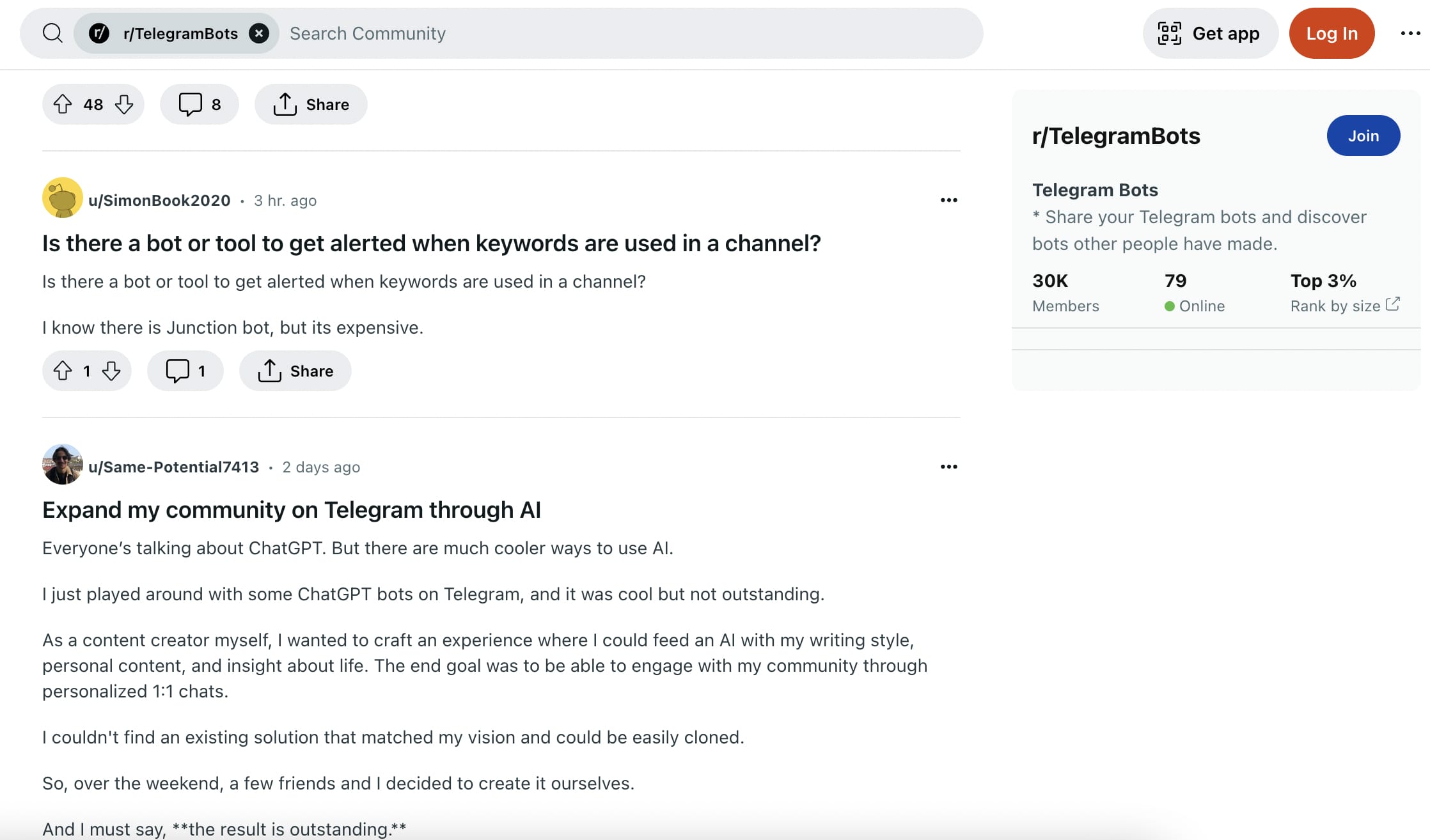Screen dimensions: 1430x840
Task: Open the comments with 8 replies
Action: [x=200, y=104]
